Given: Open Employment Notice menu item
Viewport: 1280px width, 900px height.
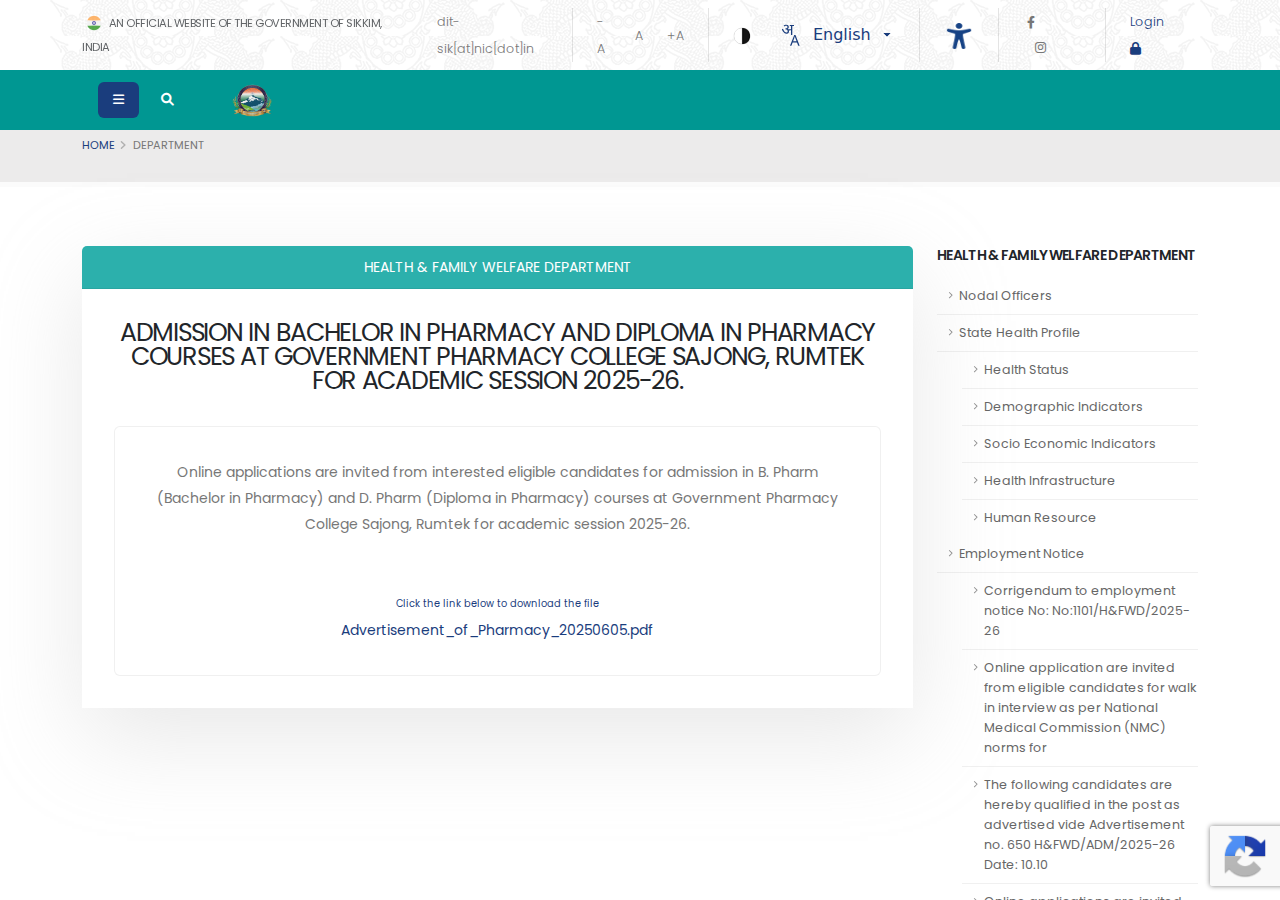Looking at the screenshot, I should click(1021, 554).
